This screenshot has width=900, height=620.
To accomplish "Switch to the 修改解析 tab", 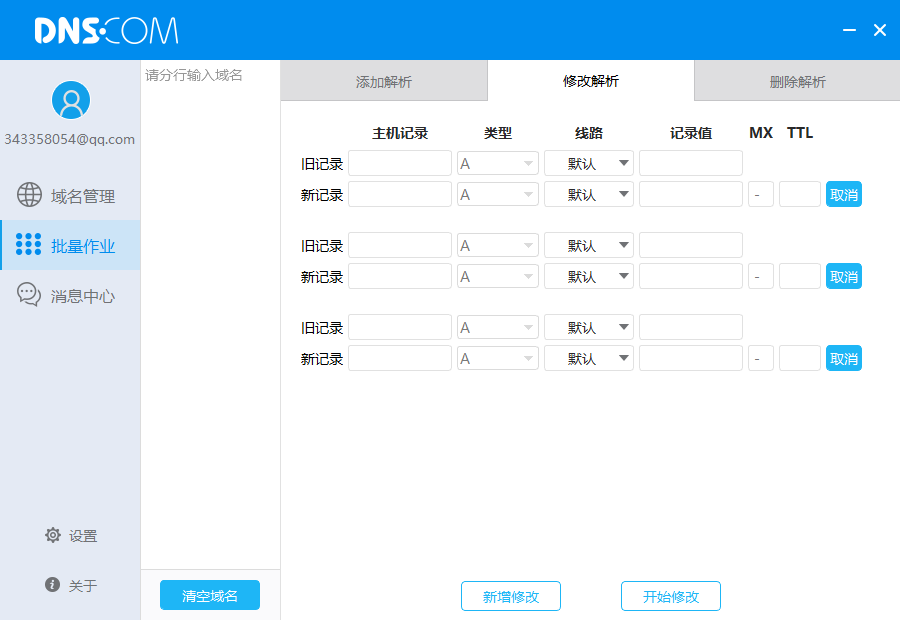I will (x=591, y=81).
